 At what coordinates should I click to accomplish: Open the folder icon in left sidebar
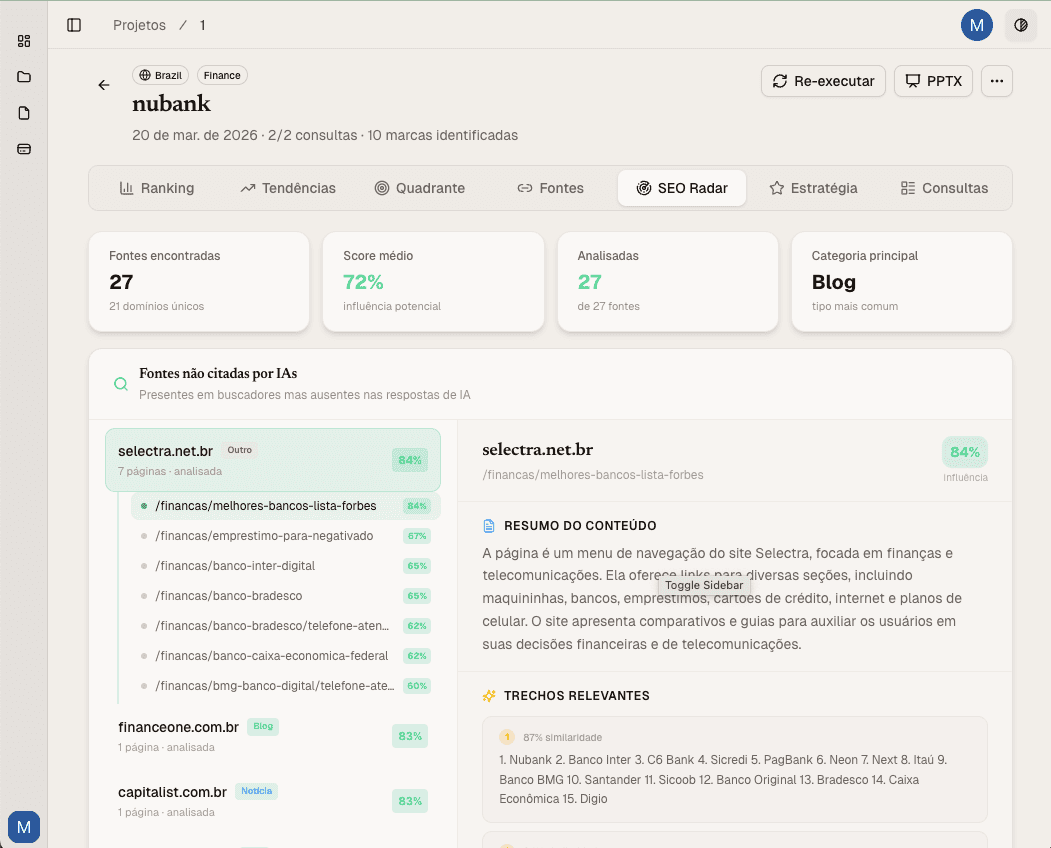pos(23,77)
